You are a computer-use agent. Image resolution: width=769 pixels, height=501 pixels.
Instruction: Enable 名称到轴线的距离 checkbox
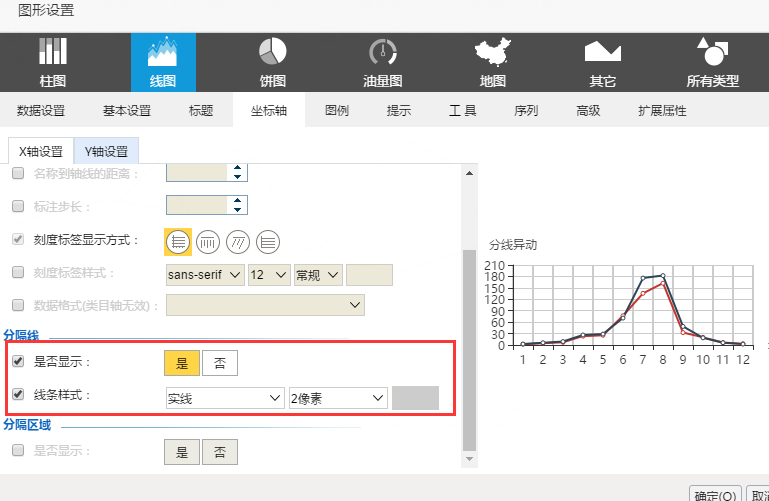click(18, 173)
